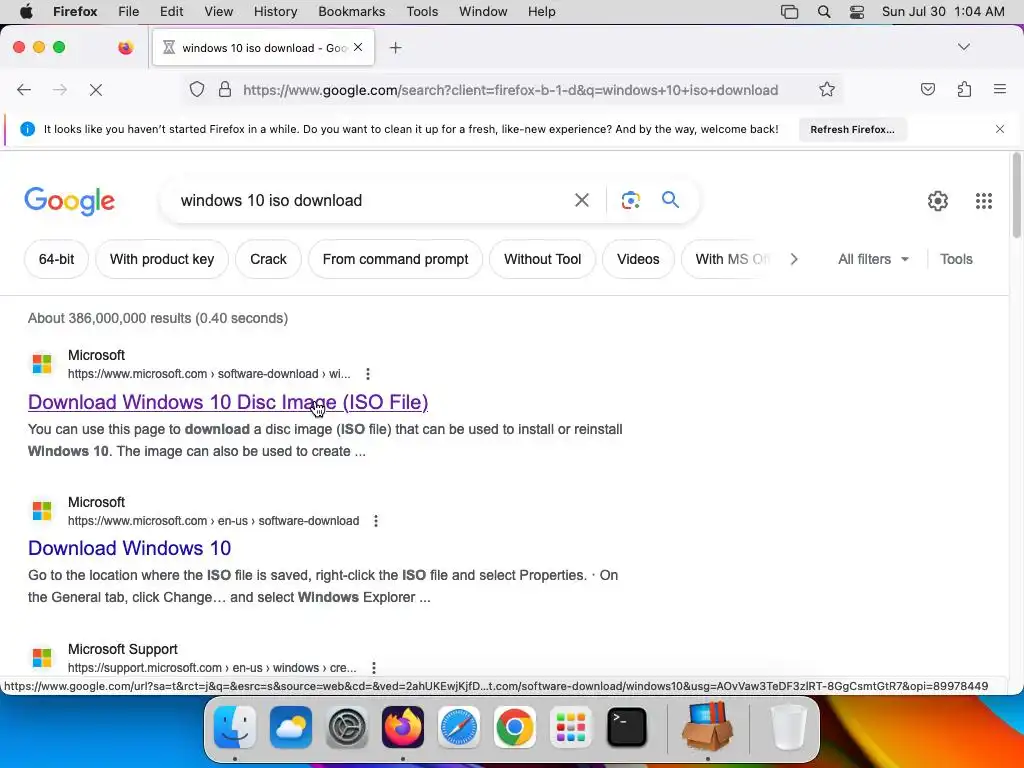Open the Help menu
This screenshot has height=768, width=1024.
(x=541, y=12)
